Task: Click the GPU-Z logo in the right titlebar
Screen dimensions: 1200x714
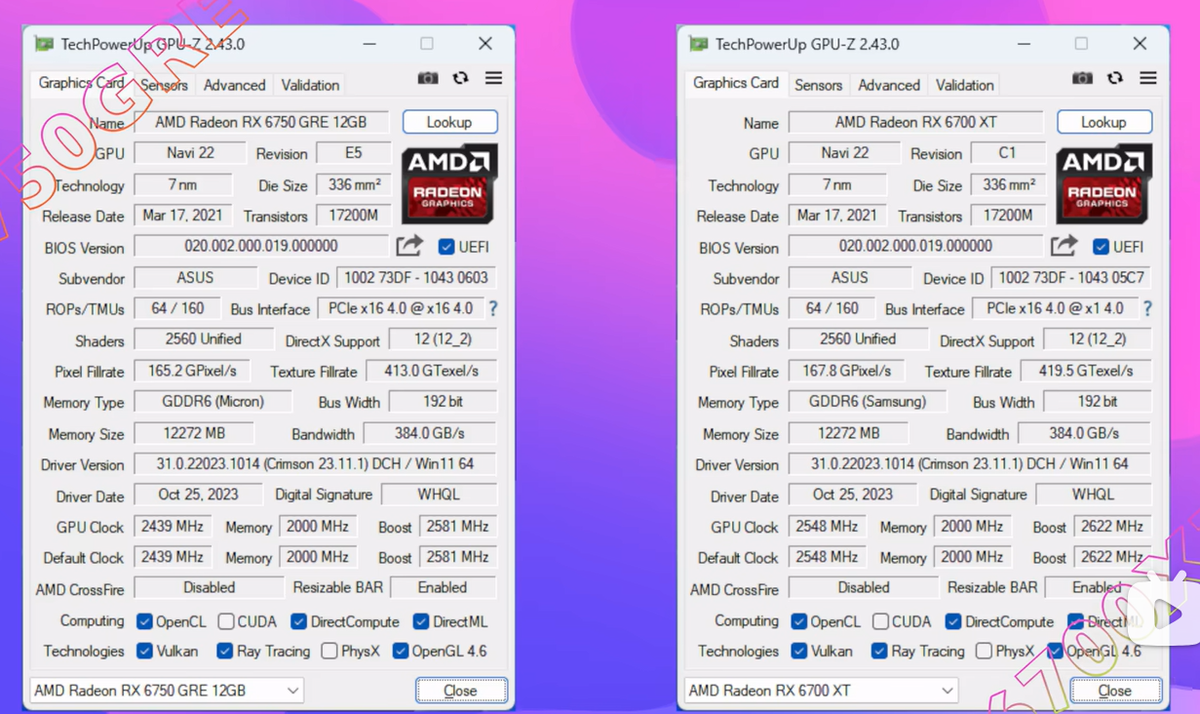Action: (698, 44)
